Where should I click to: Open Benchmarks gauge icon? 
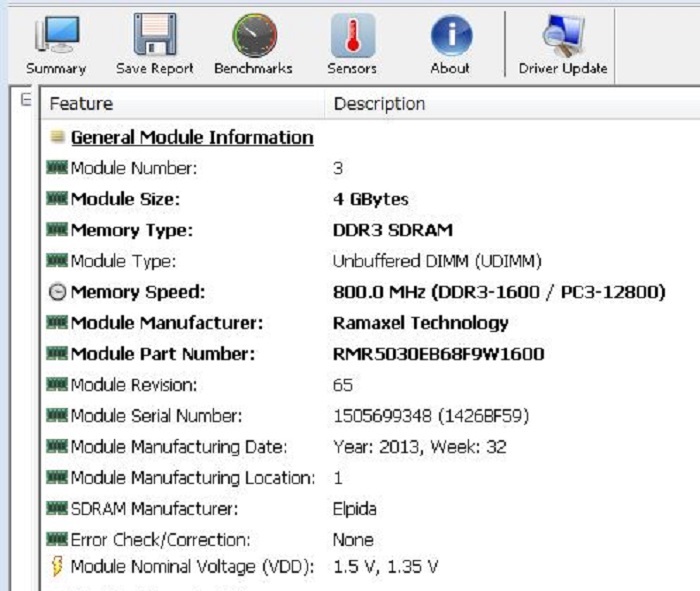pyautogui.click(x=253, y=37)
